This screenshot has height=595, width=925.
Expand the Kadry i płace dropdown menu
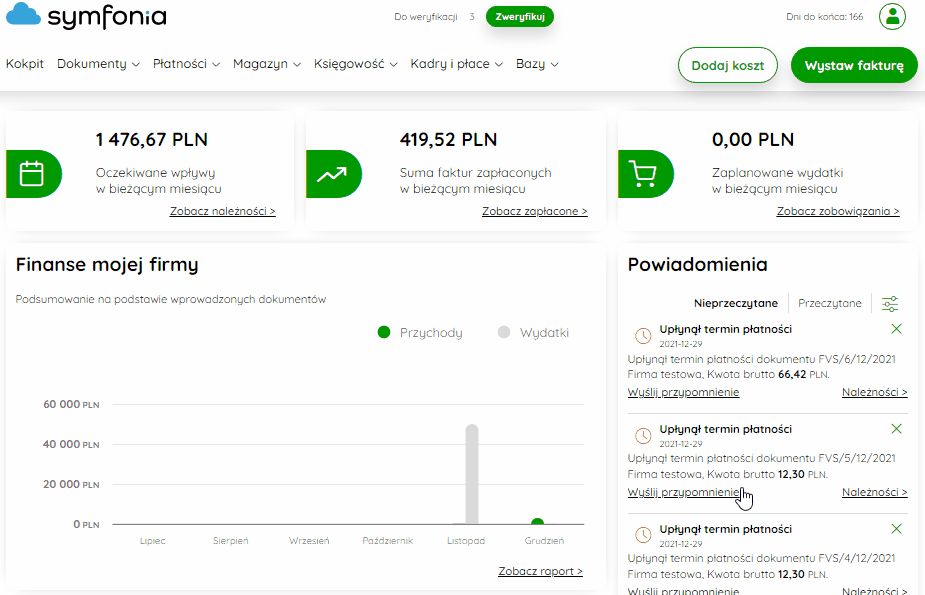[x=457, y=64]
